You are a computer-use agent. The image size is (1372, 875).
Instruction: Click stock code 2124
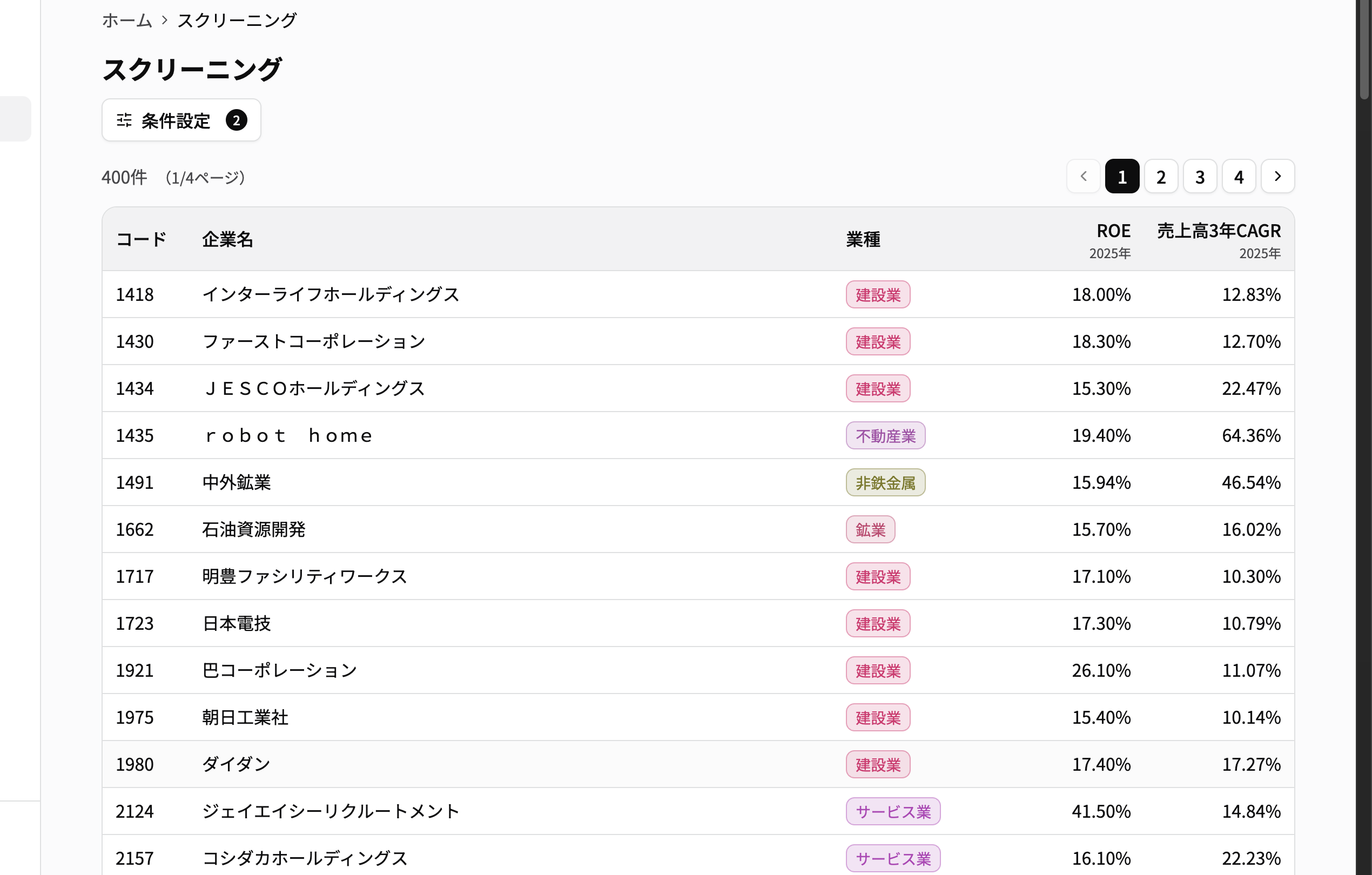point(134,812)
